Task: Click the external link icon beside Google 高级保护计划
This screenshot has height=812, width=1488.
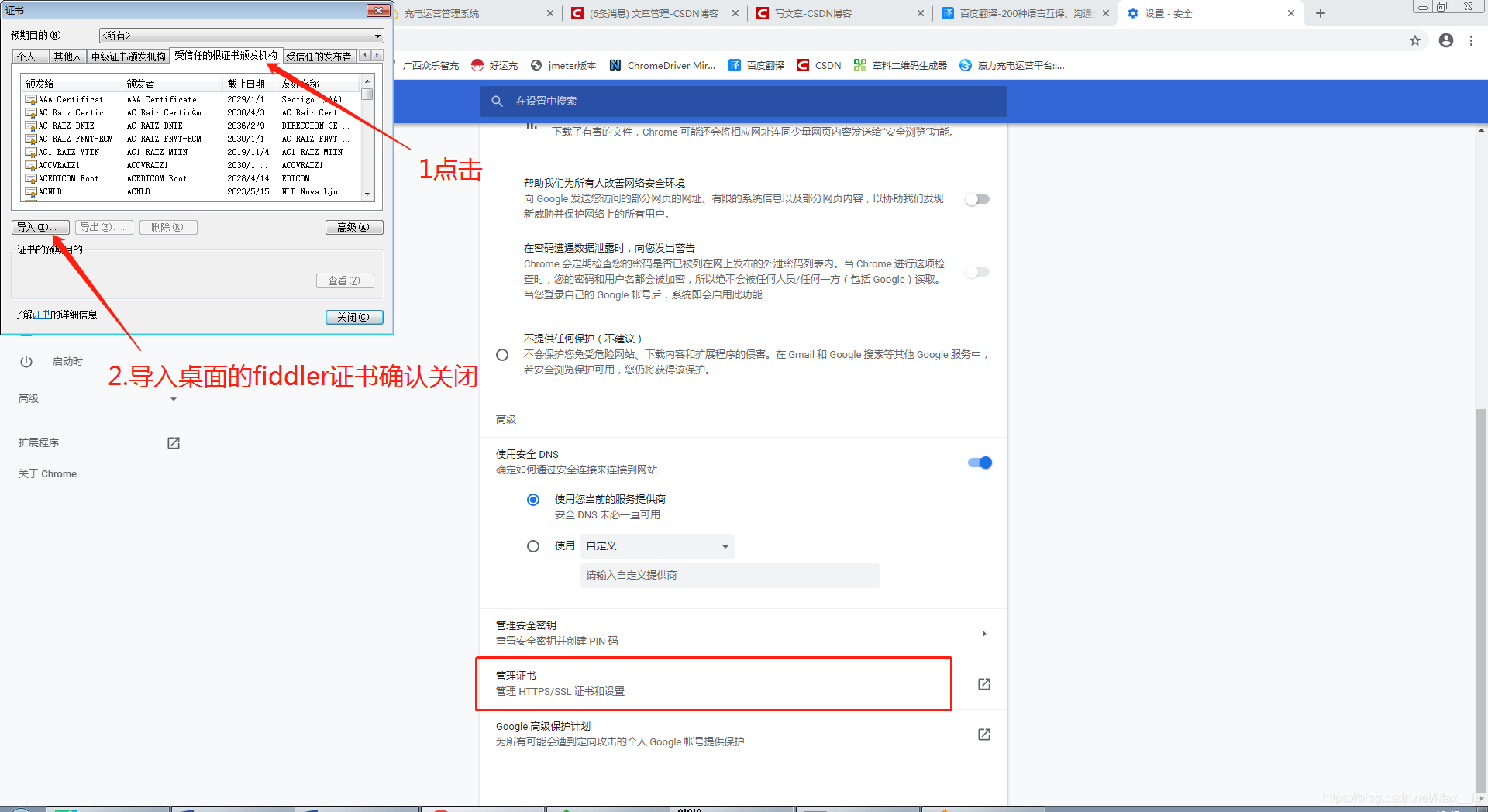Action: [983, 735]
